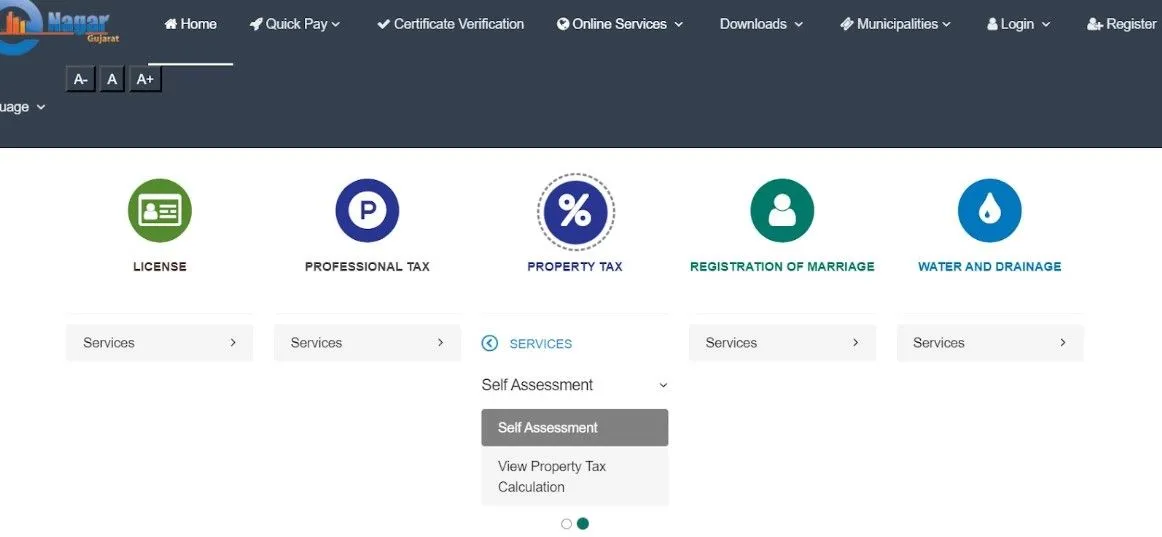Select the Property Tax percent icon

point(575,211)
